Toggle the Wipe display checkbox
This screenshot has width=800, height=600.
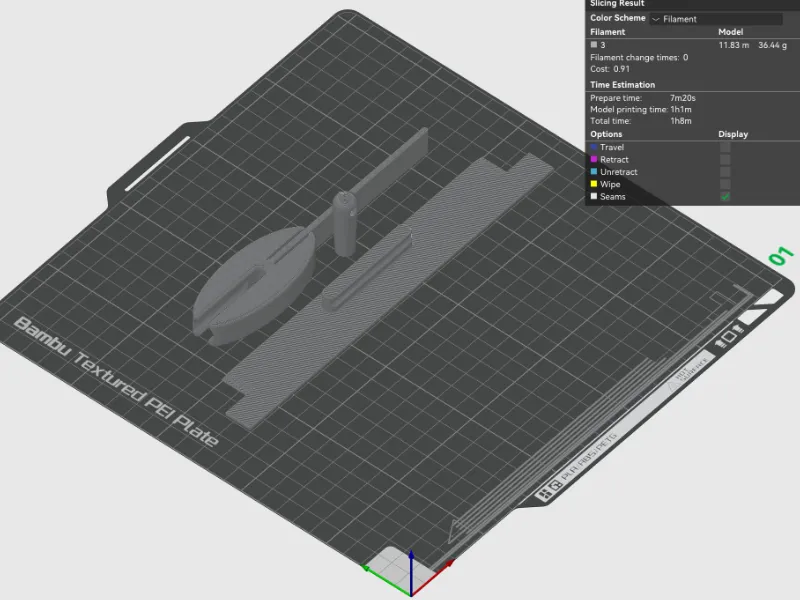tap(725, 184)
